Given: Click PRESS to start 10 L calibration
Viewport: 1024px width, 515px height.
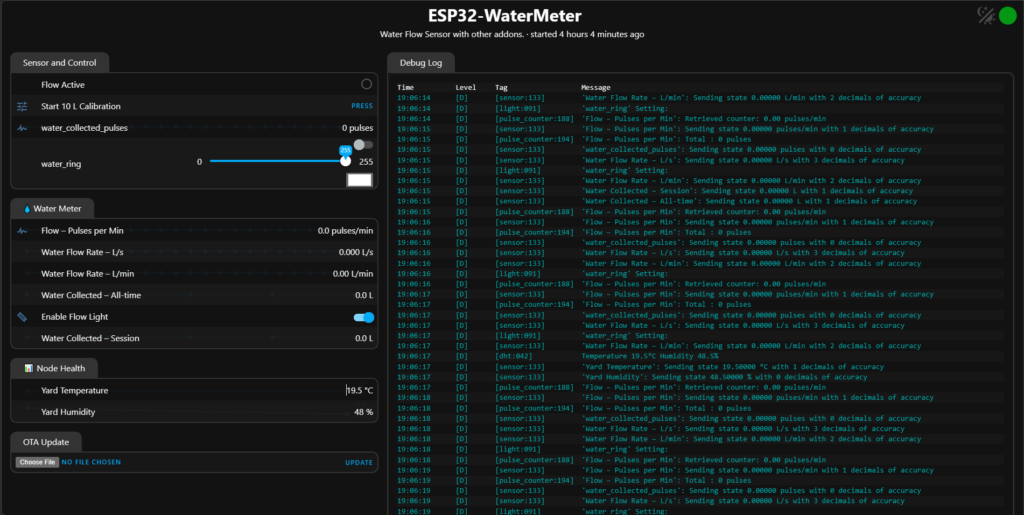Looking at the screenshot, I should 362,106.
